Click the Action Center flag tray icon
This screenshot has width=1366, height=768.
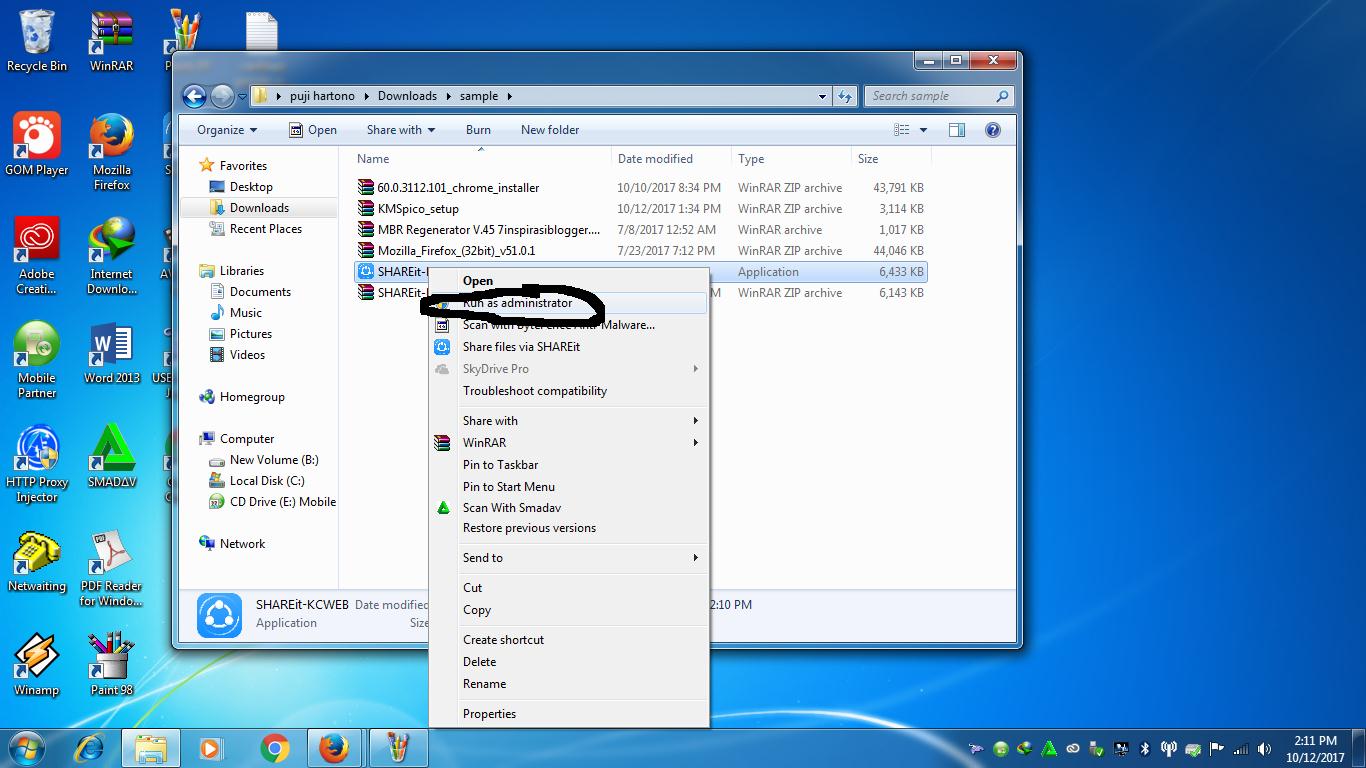[1217, 748]
